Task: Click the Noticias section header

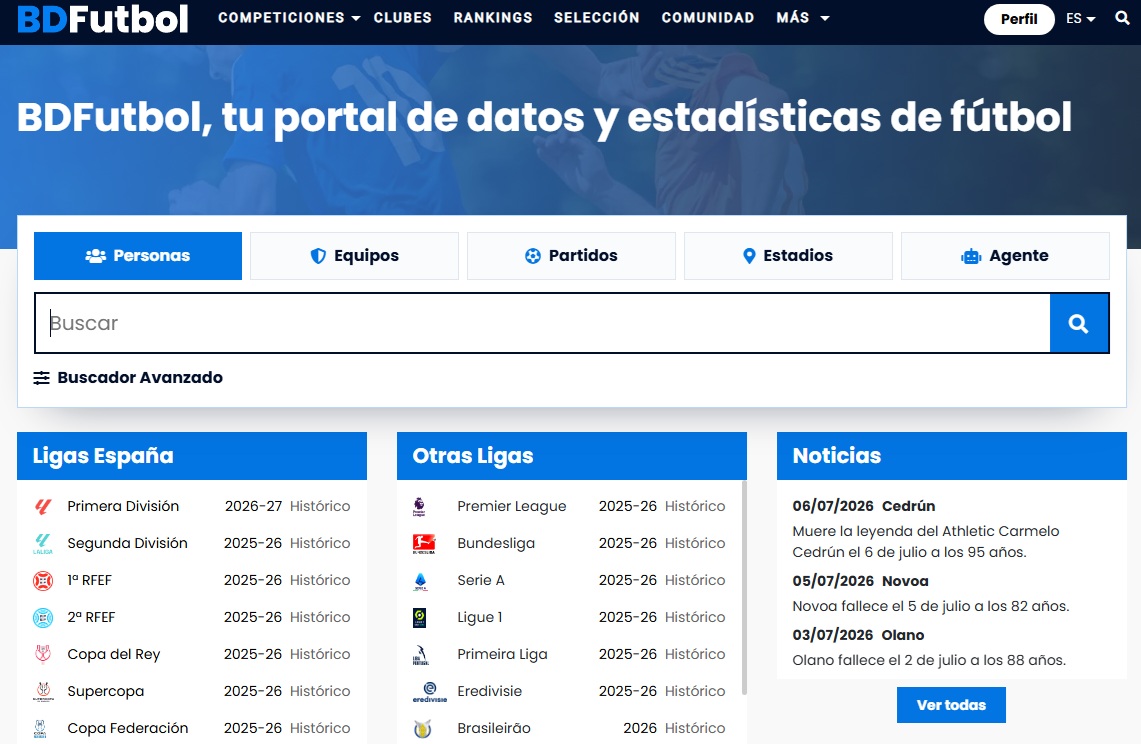Action: click(x=952, y=456)
